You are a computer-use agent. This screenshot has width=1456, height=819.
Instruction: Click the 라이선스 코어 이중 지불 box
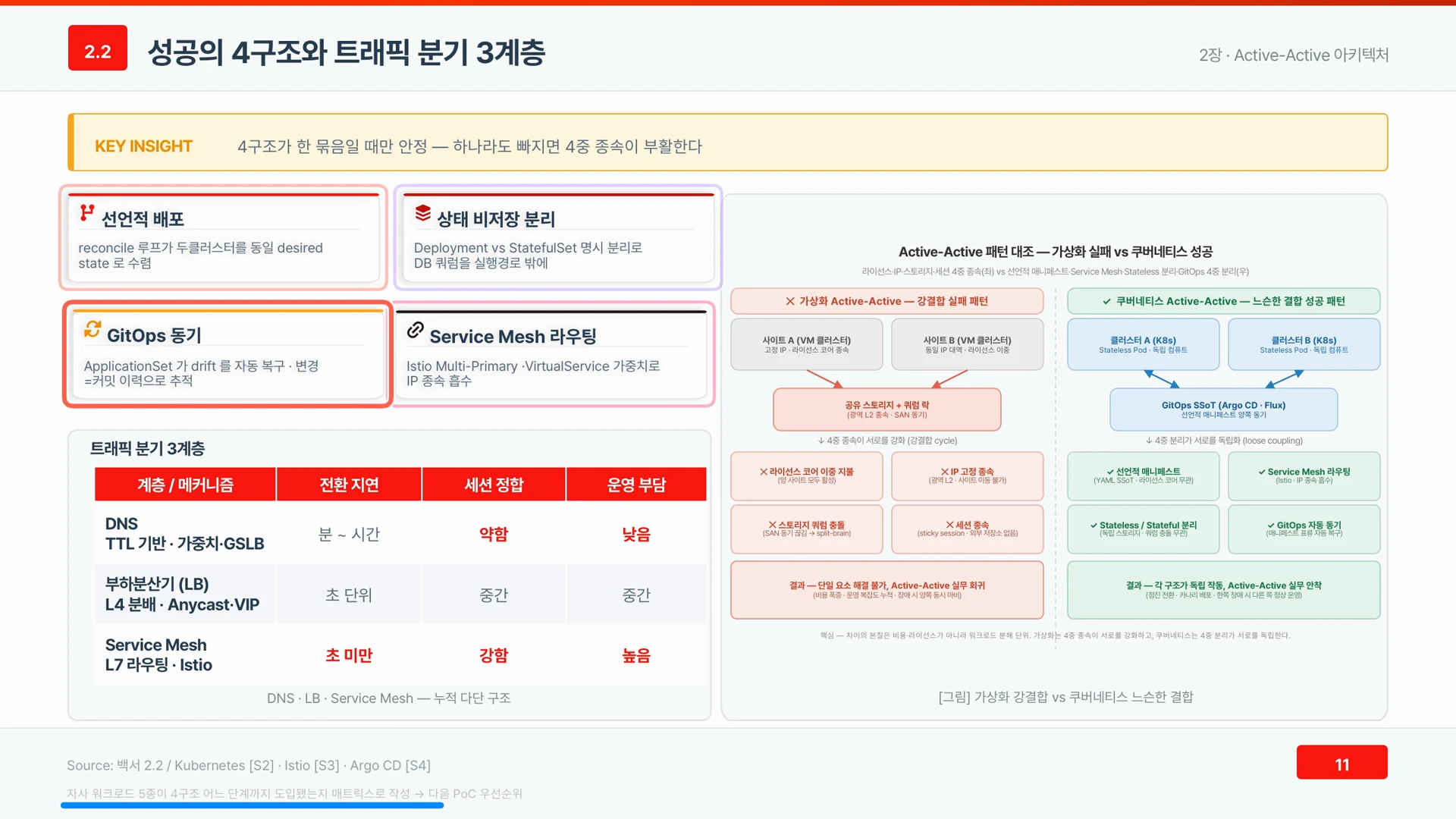point(806,476)
